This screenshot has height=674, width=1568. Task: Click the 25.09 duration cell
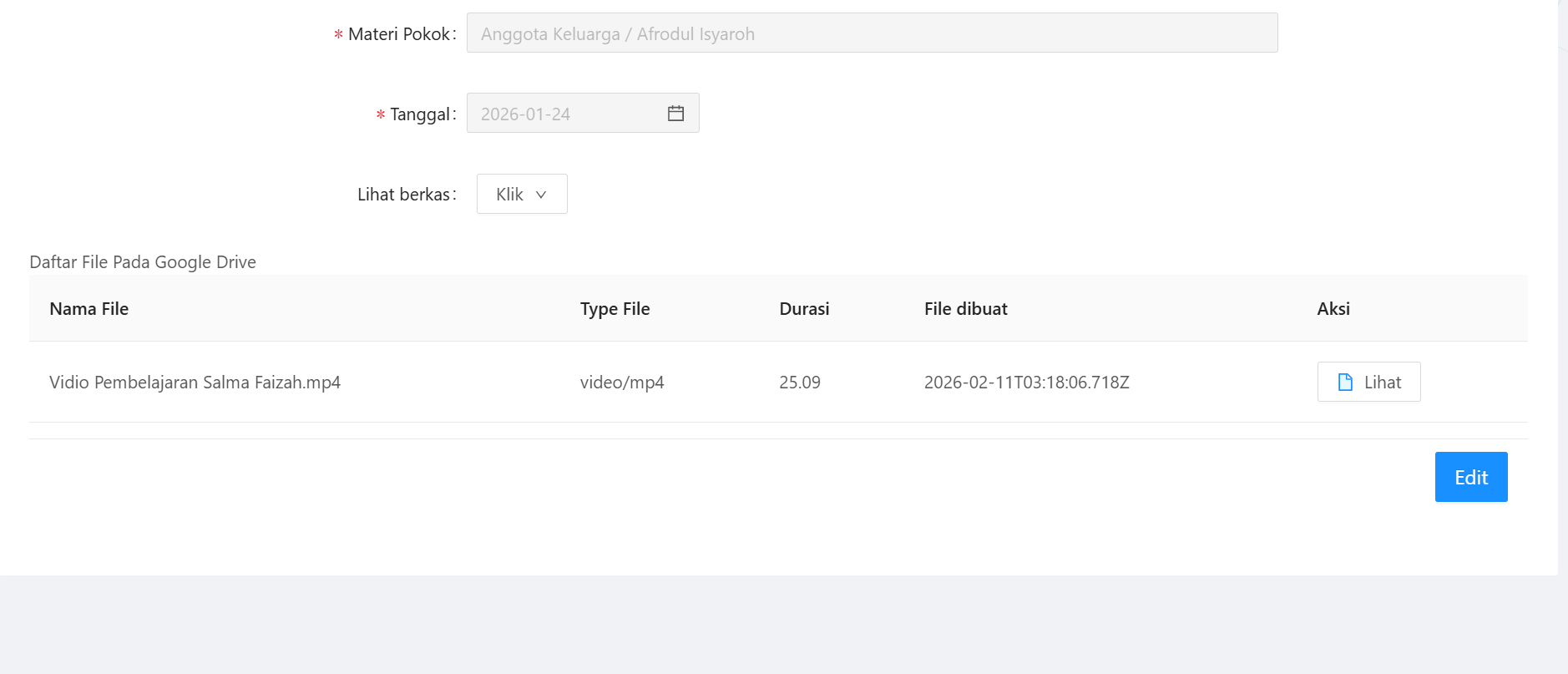799,383
